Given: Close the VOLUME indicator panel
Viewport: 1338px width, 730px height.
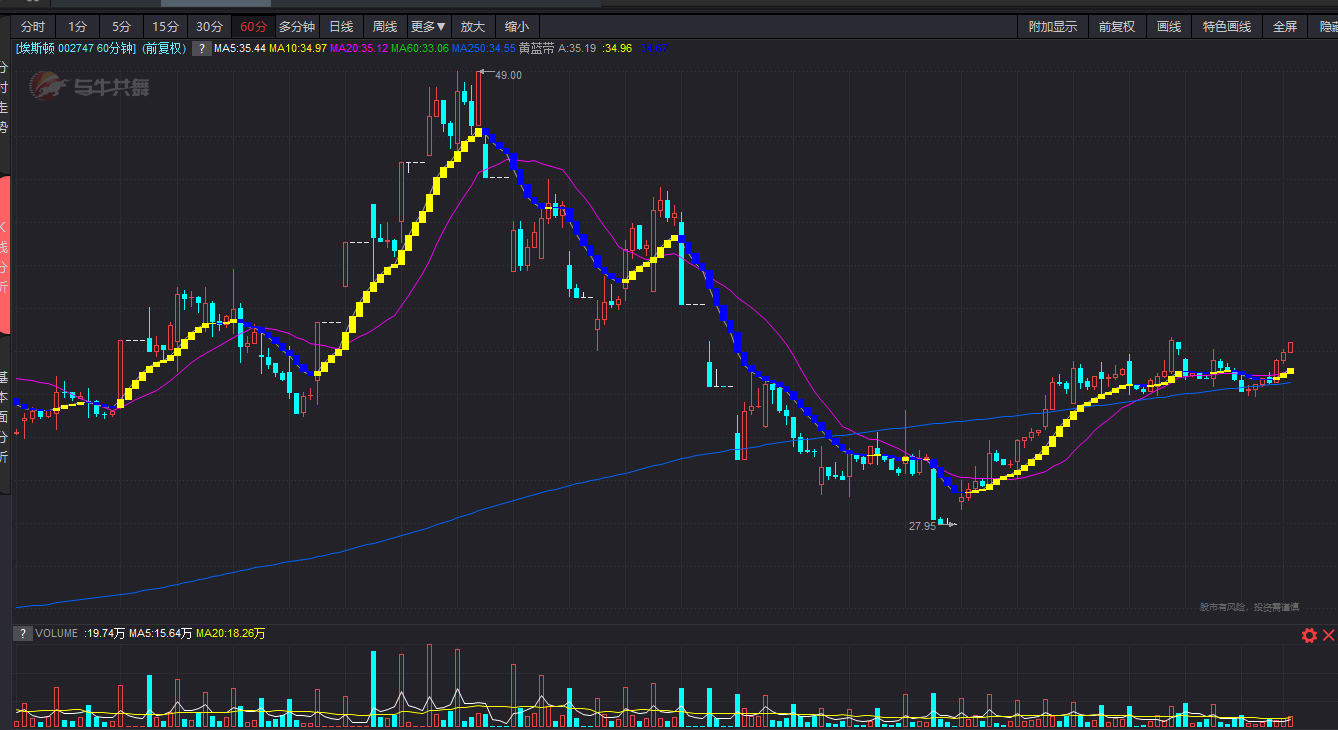Looking at the screenshot, I should pyautogui.click(x=1329, y=635).
